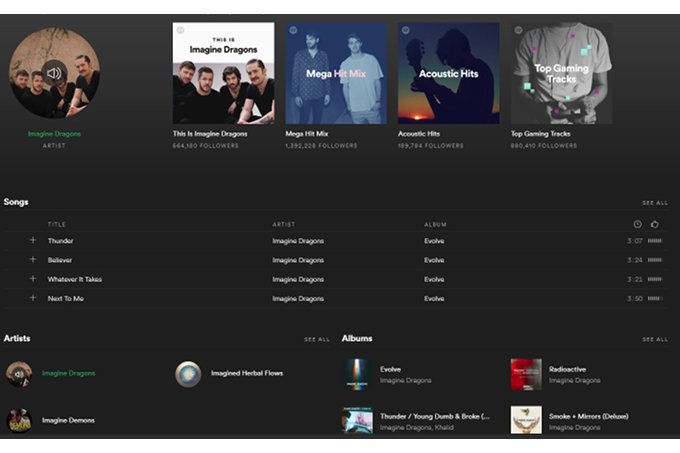Click the Spotify logo on Mega Hit Mix cover

pos(293,30)
